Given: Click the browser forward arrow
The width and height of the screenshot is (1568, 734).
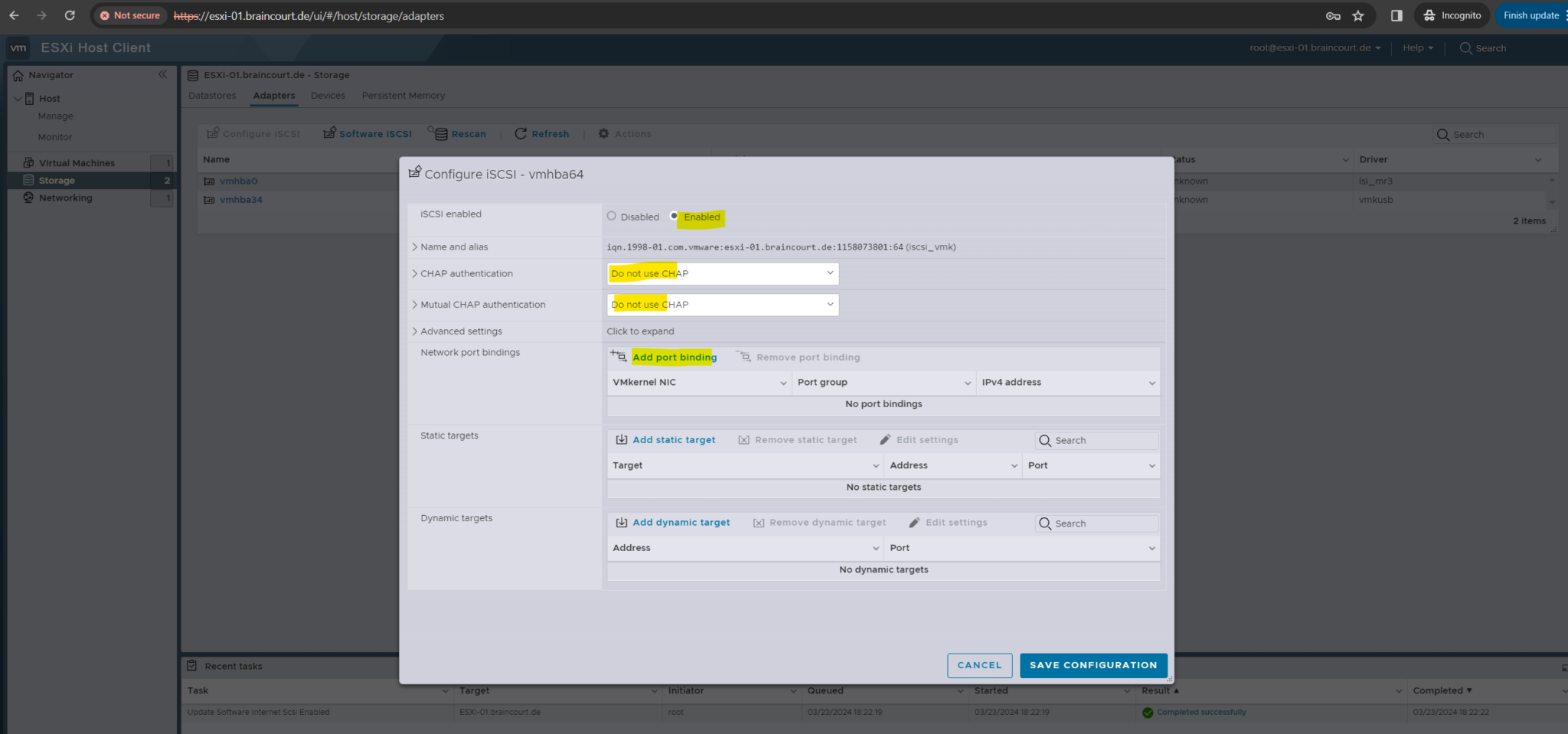Looking at the screenshot, I should pos(41,15).
